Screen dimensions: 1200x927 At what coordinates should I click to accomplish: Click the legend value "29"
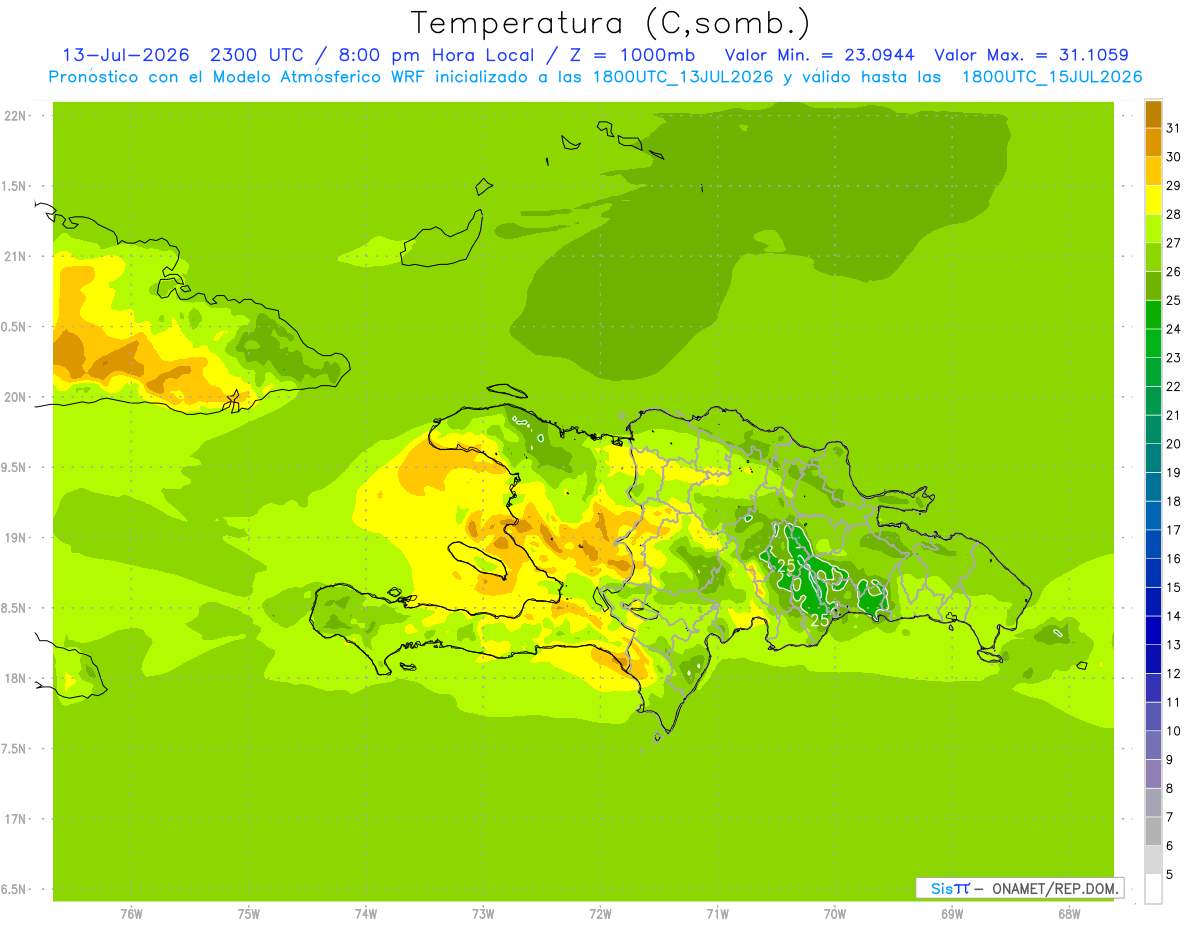1174,186
